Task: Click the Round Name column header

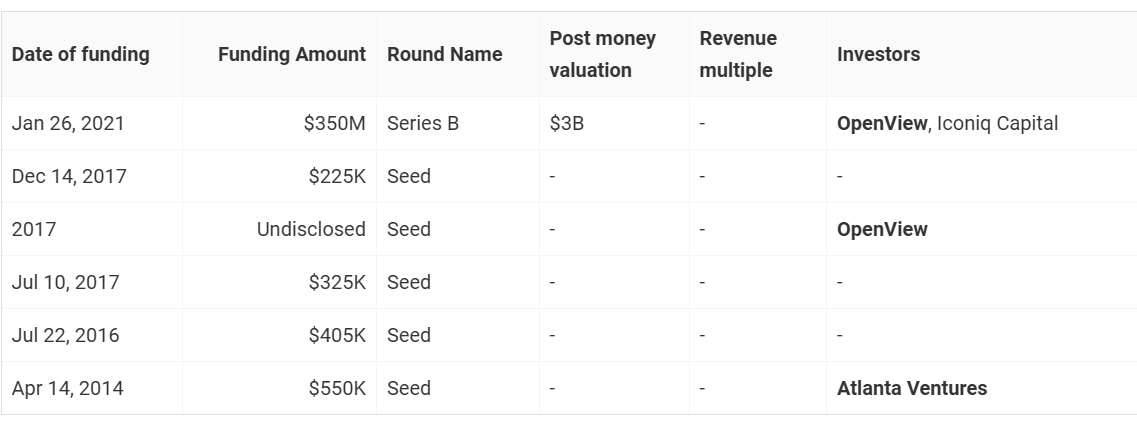Action: [x=445, y=54]
